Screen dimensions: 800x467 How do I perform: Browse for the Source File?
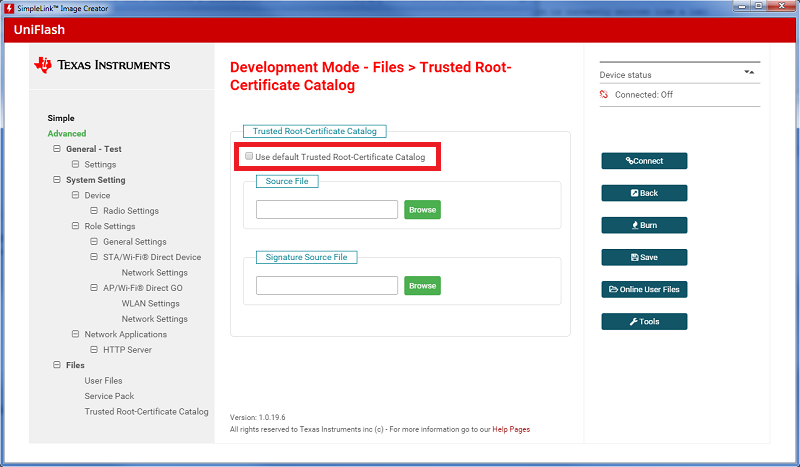coord(422,210)
